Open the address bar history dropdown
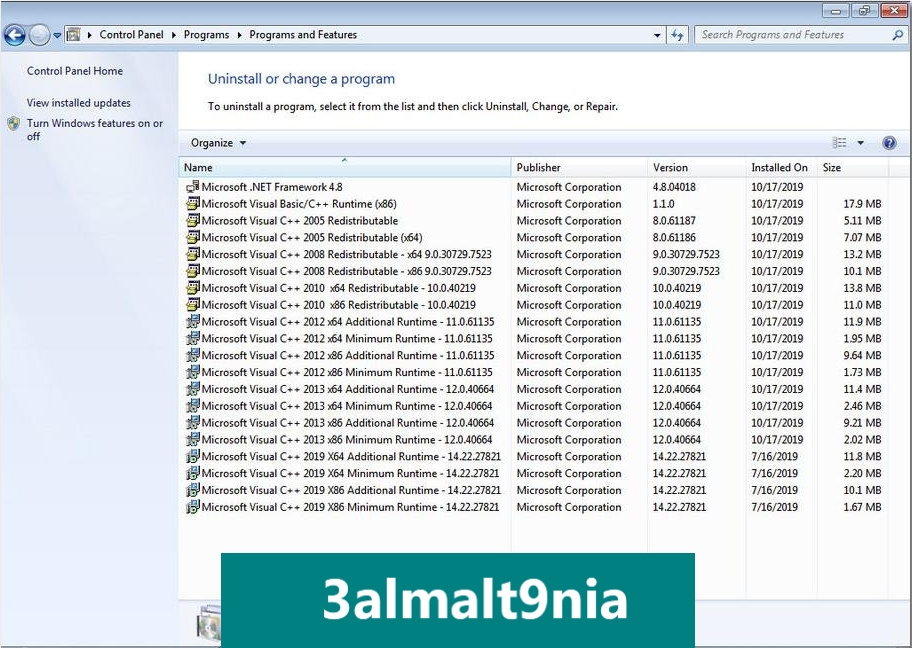912x648 pixels. tap(657, 35)
